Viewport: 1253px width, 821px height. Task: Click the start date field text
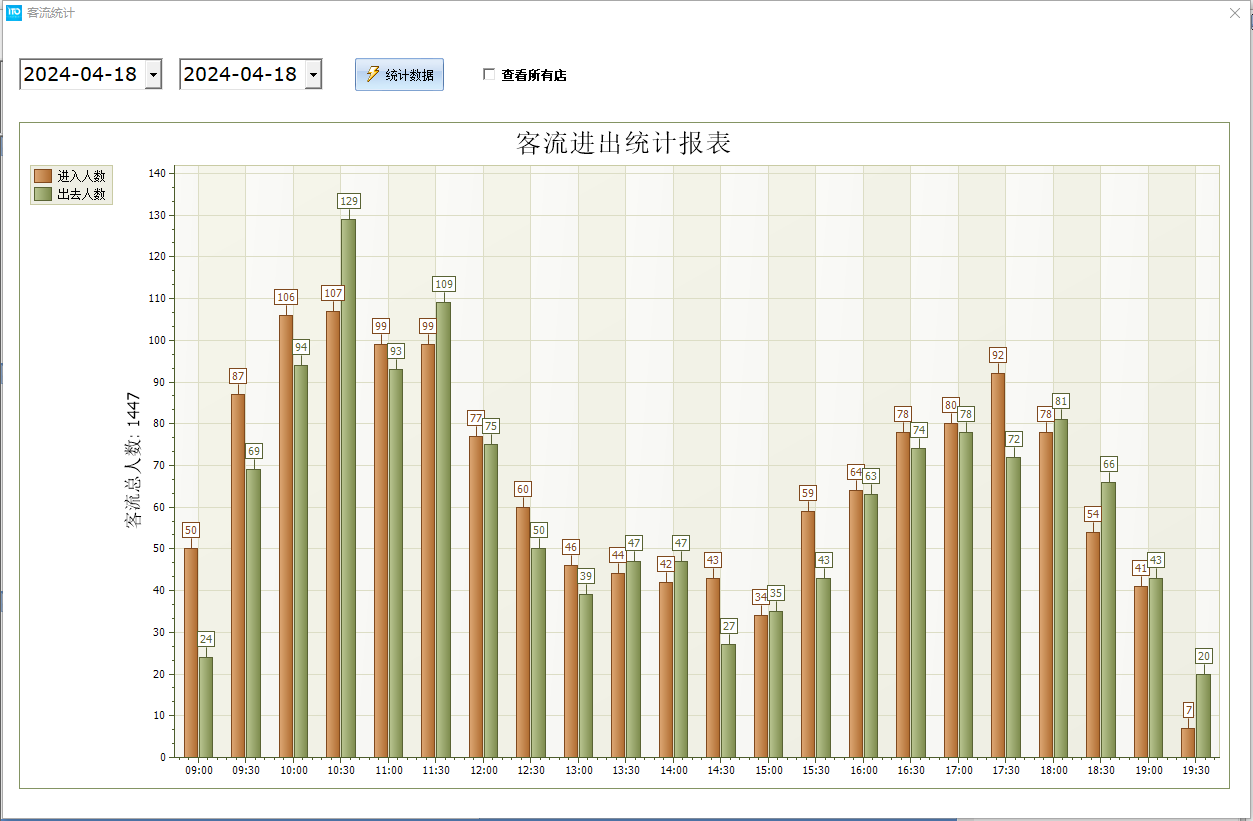coord(80,75)
